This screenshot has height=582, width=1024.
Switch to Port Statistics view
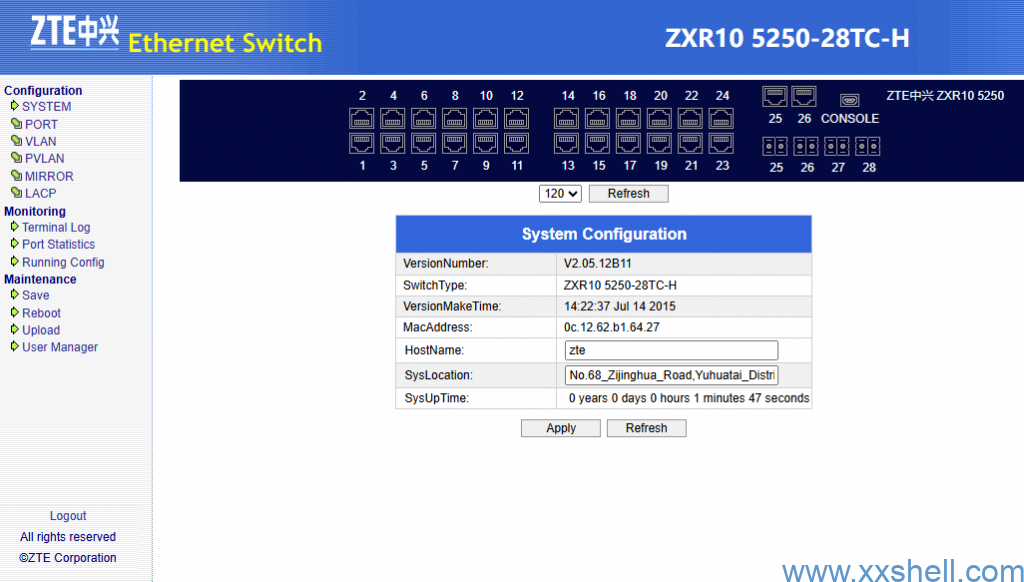[58, 244]
